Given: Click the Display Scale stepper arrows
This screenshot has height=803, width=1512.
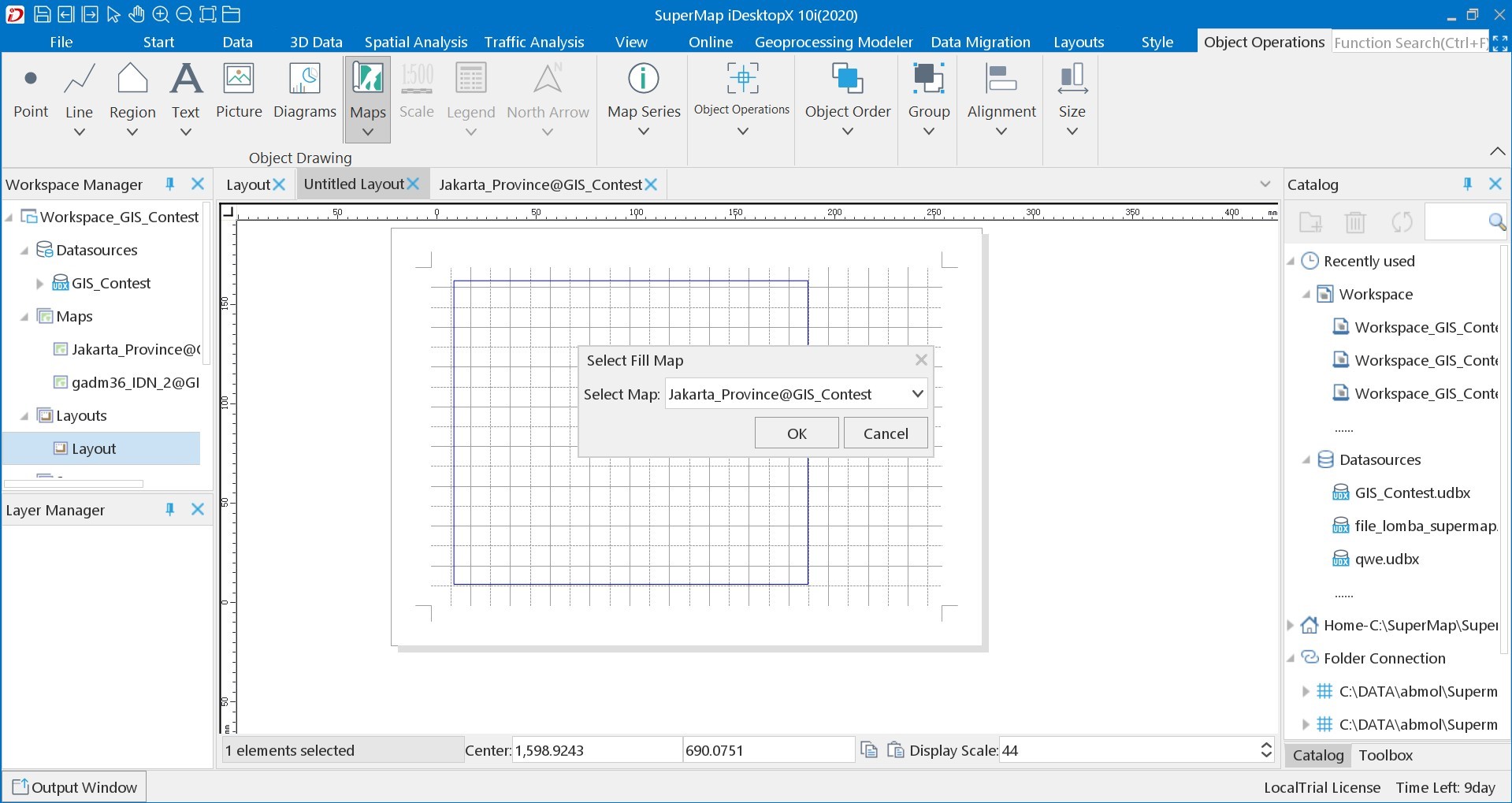Looking at the screenshot, I should (1266, 750).
